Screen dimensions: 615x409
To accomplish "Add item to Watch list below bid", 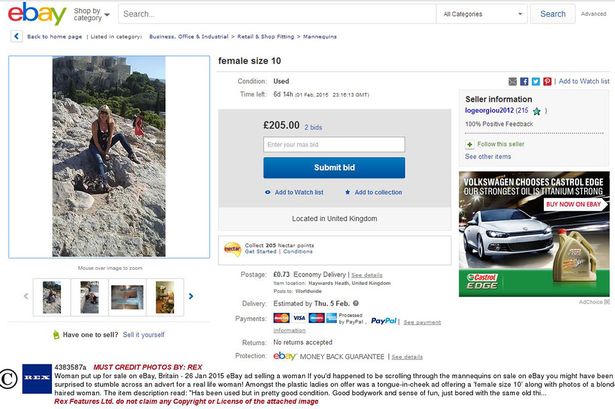I will tap(293, 192).
